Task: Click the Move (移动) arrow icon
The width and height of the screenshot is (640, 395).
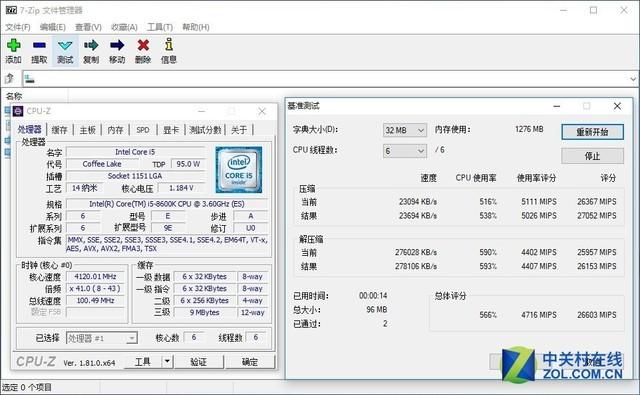Action: 117,45
